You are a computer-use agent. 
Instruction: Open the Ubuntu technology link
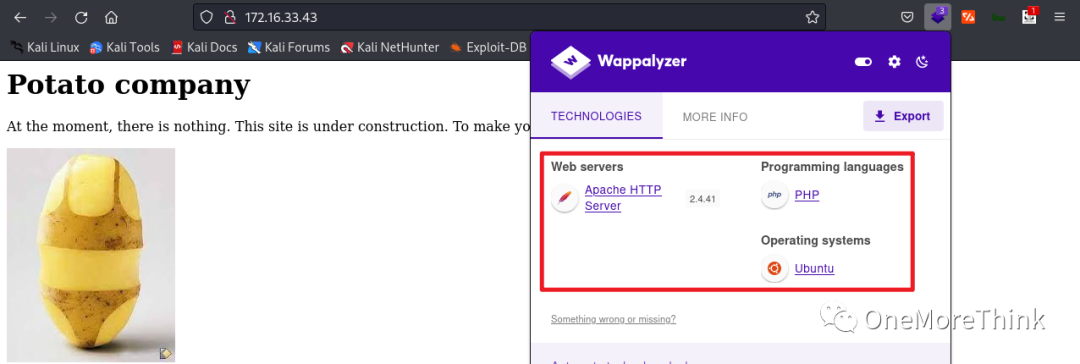click(x=814, y=268)
